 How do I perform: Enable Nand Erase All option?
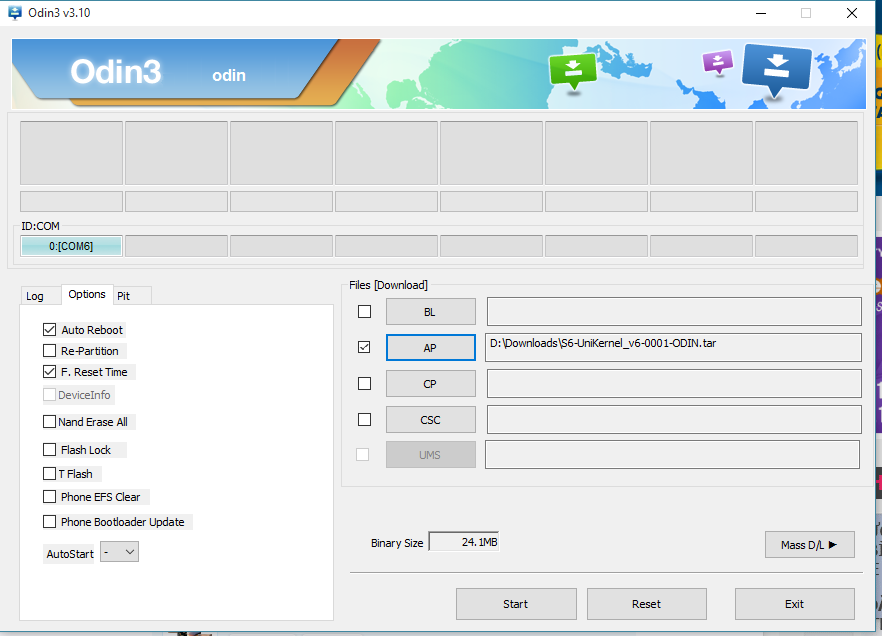coord(50,422)
